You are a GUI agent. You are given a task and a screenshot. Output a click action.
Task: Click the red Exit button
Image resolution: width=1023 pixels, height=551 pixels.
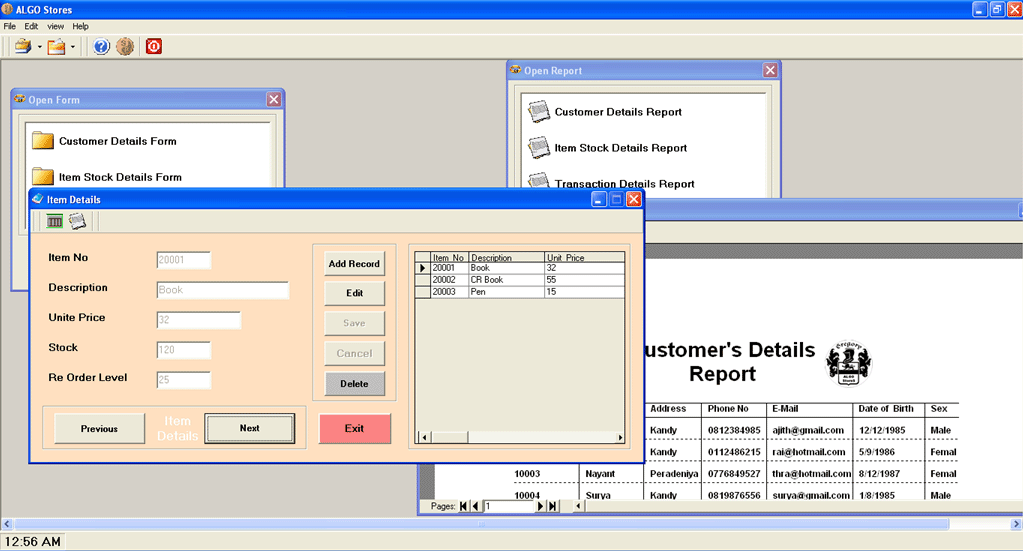(354, 428)
